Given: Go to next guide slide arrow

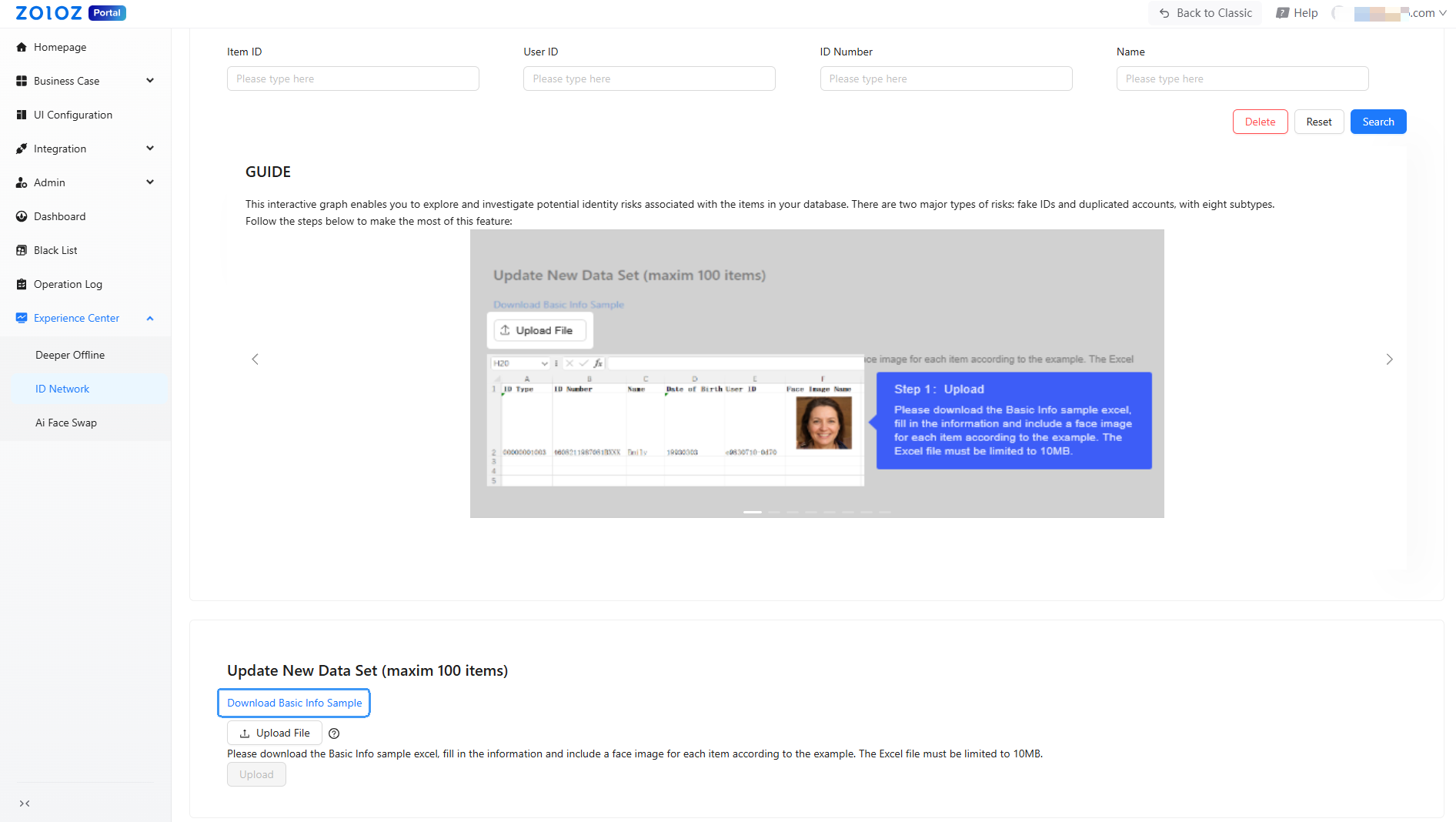Looking at the screenshot, I should [x=1389, y=359].
